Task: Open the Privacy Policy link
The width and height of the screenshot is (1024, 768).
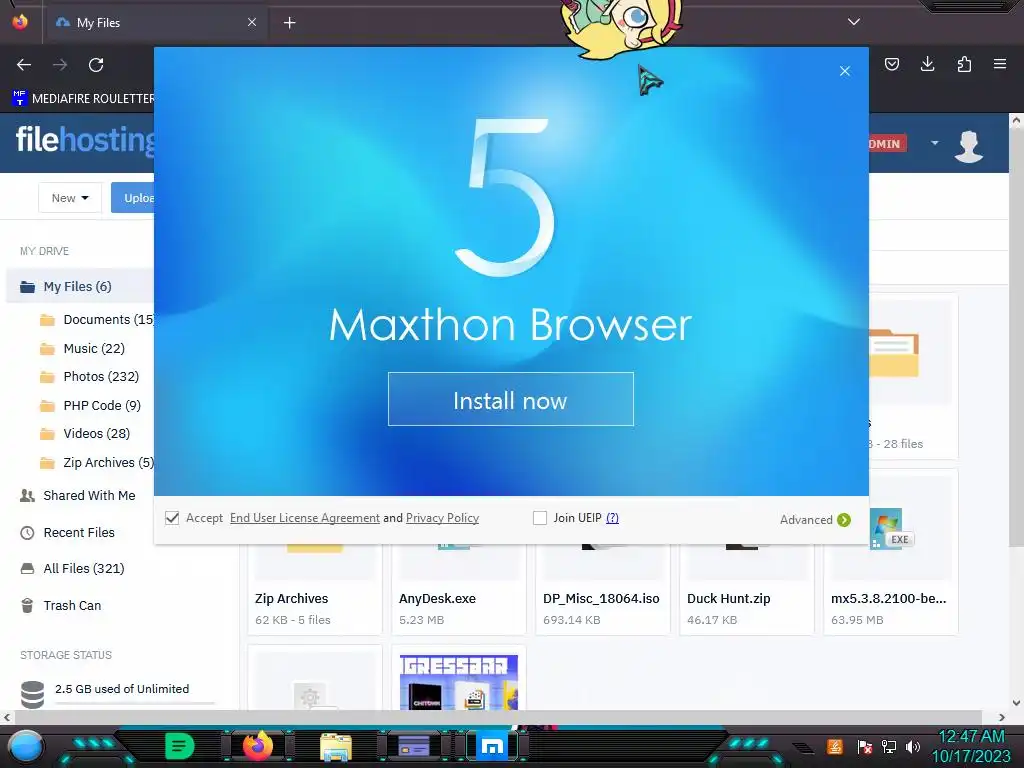Action: pos(442,518)
